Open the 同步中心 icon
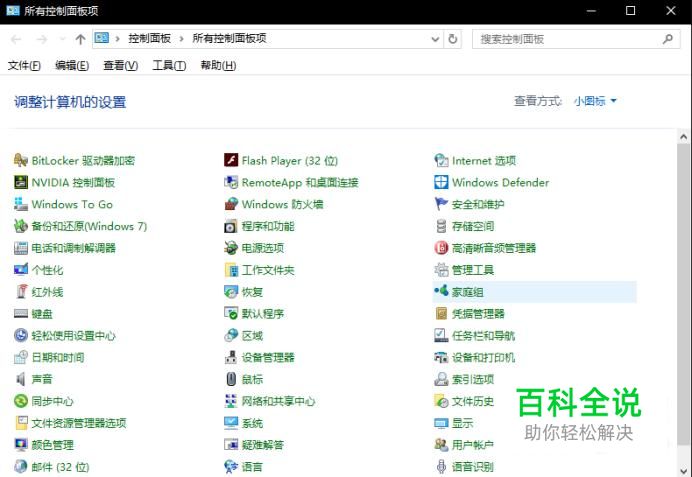The height and width of the screenshot is (477, 692). 21,401
